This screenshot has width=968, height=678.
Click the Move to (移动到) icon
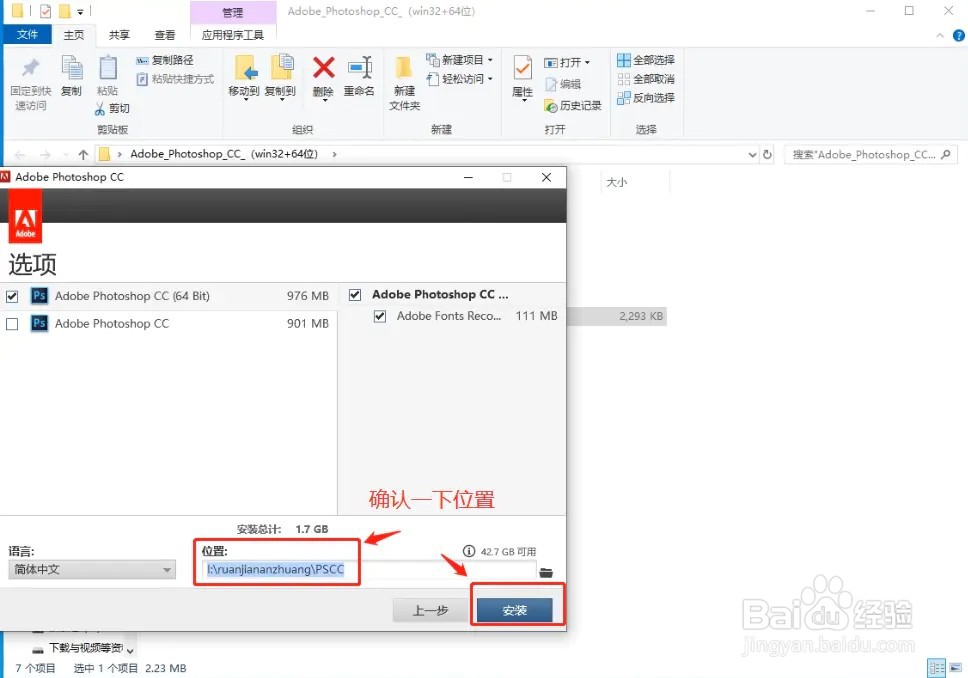point(245,68)
